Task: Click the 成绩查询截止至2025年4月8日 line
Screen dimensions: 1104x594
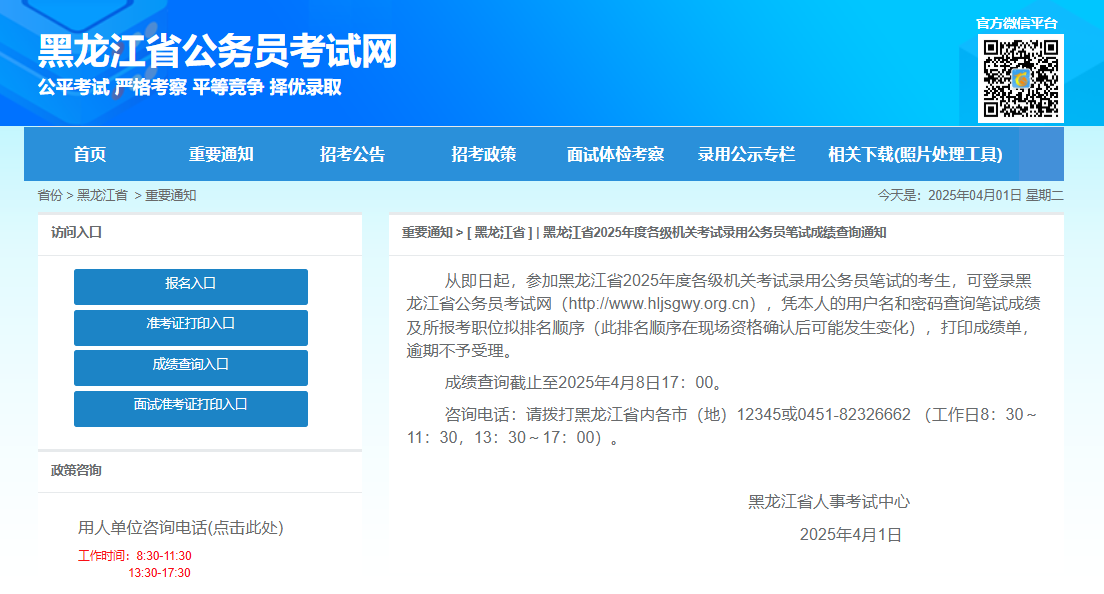Action: coord(584,383)
